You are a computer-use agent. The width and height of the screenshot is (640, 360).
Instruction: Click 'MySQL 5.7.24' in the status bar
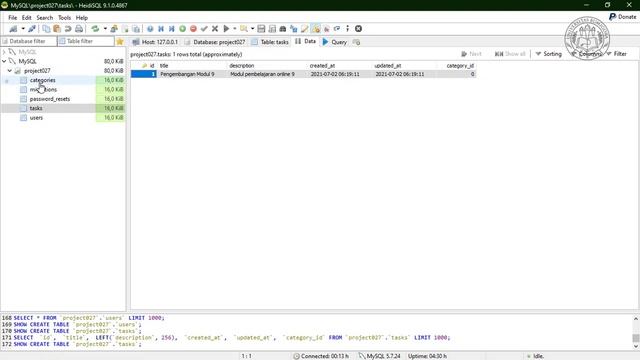(383, 356)
